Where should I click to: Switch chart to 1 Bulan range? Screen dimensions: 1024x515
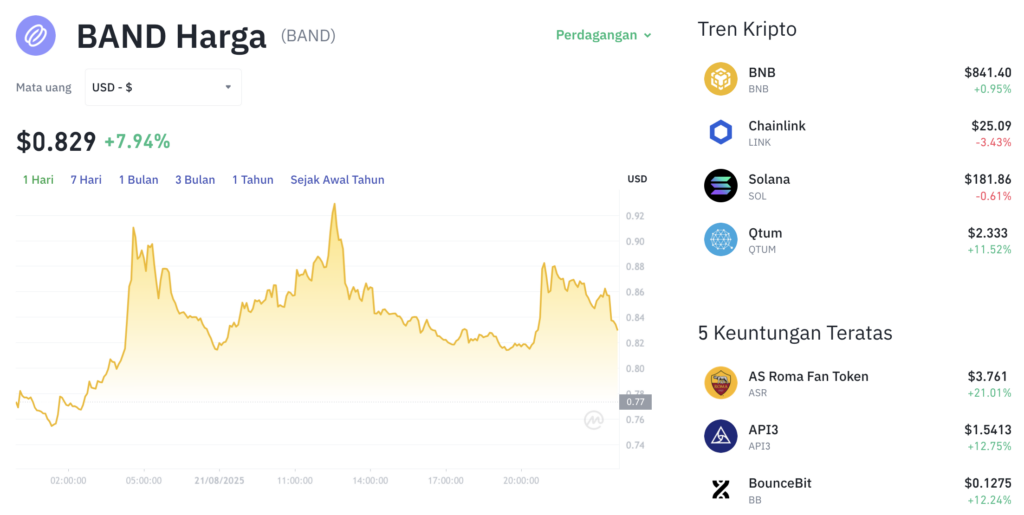[138, 180]
